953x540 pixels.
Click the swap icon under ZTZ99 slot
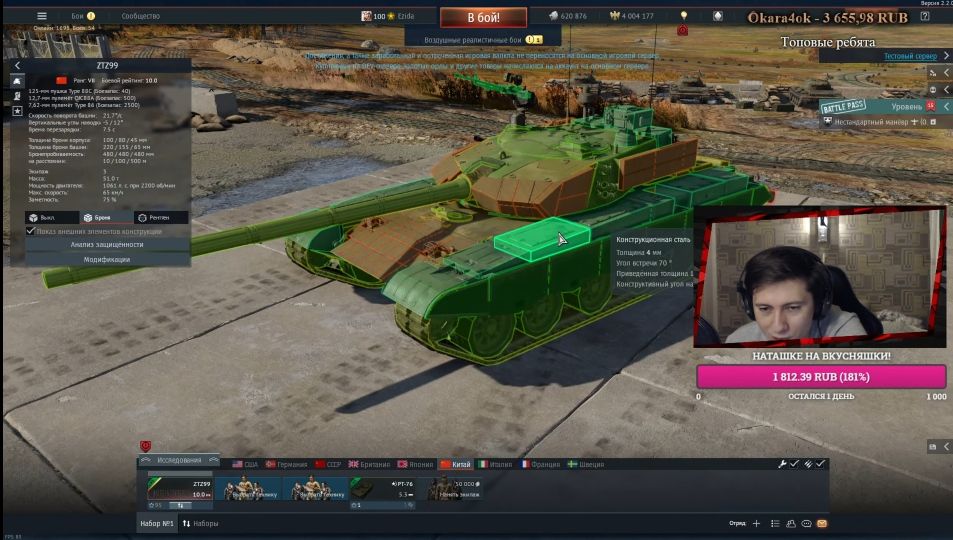click(181, 505)
